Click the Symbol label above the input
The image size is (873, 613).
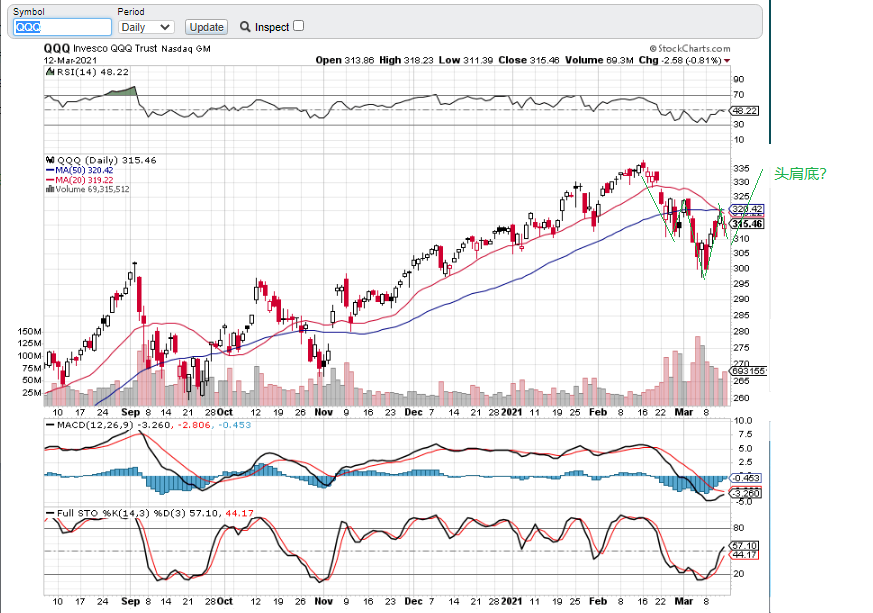point(28,12)
